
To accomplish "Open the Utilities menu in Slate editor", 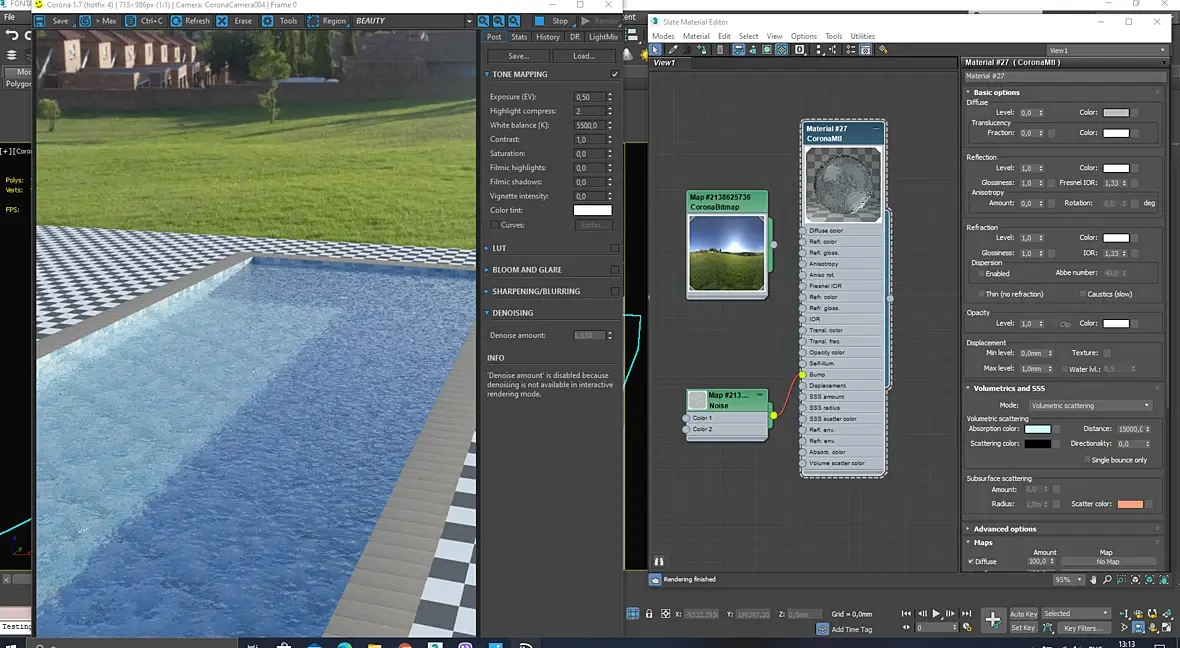I will point(862,36).
